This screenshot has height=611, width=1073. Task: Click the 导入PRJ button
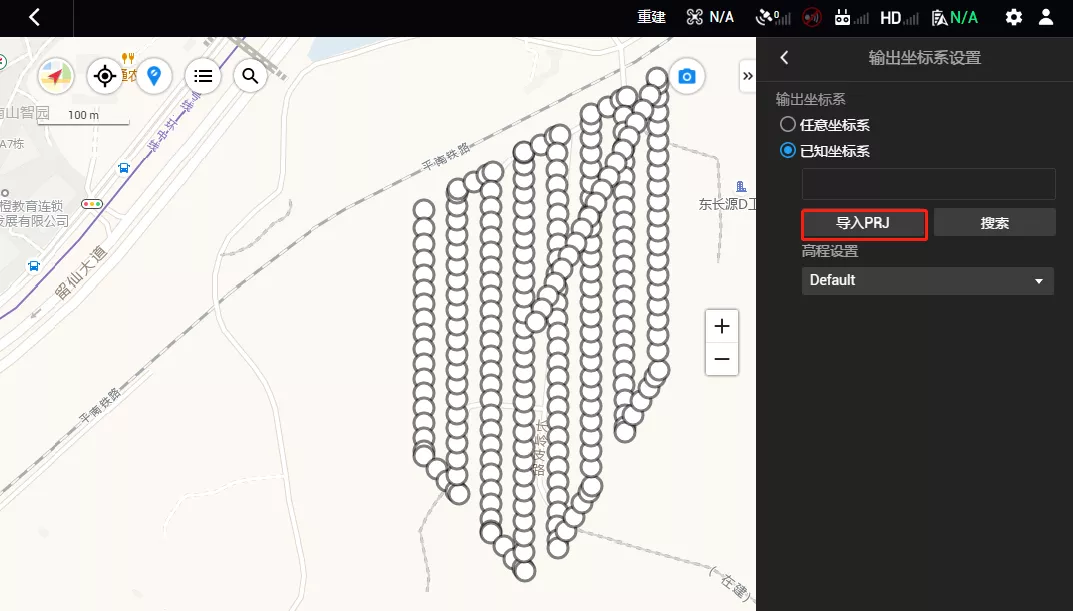[864, 223]
